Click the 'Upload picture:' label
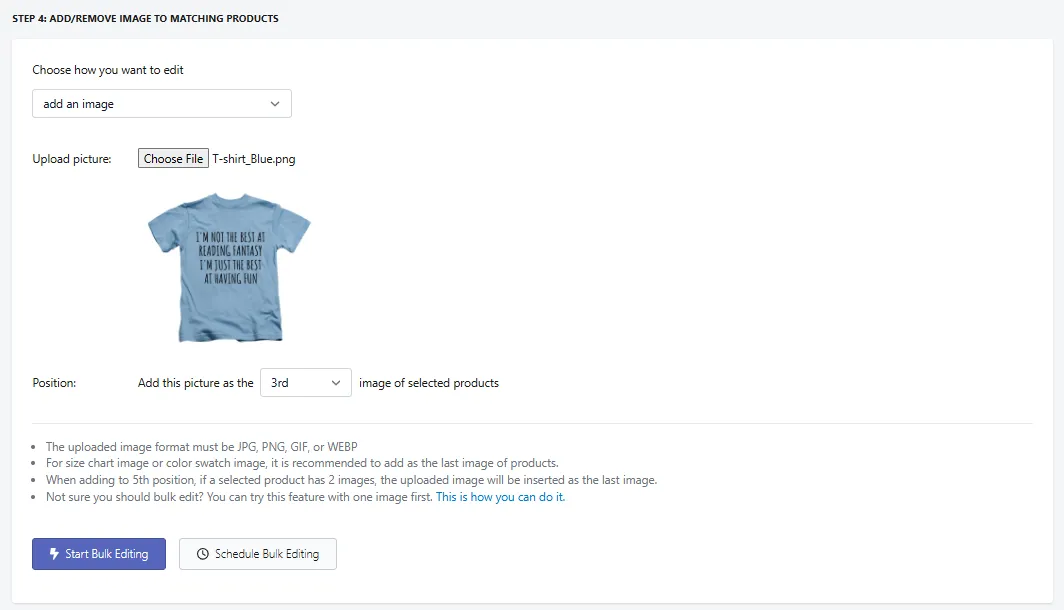Viewport: 1064px width, 610px height. (72, 159)
